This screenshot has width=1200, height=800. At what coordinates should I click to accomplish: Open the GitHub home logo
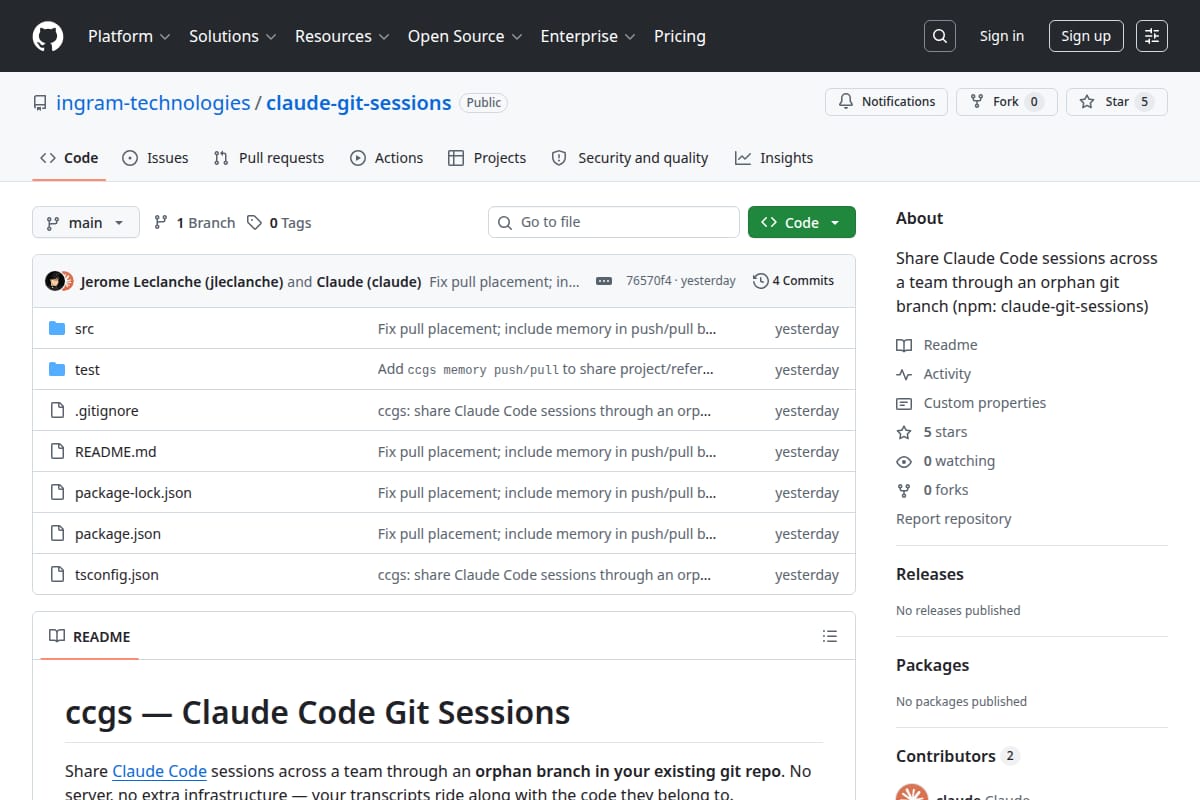tap(48, 36)
